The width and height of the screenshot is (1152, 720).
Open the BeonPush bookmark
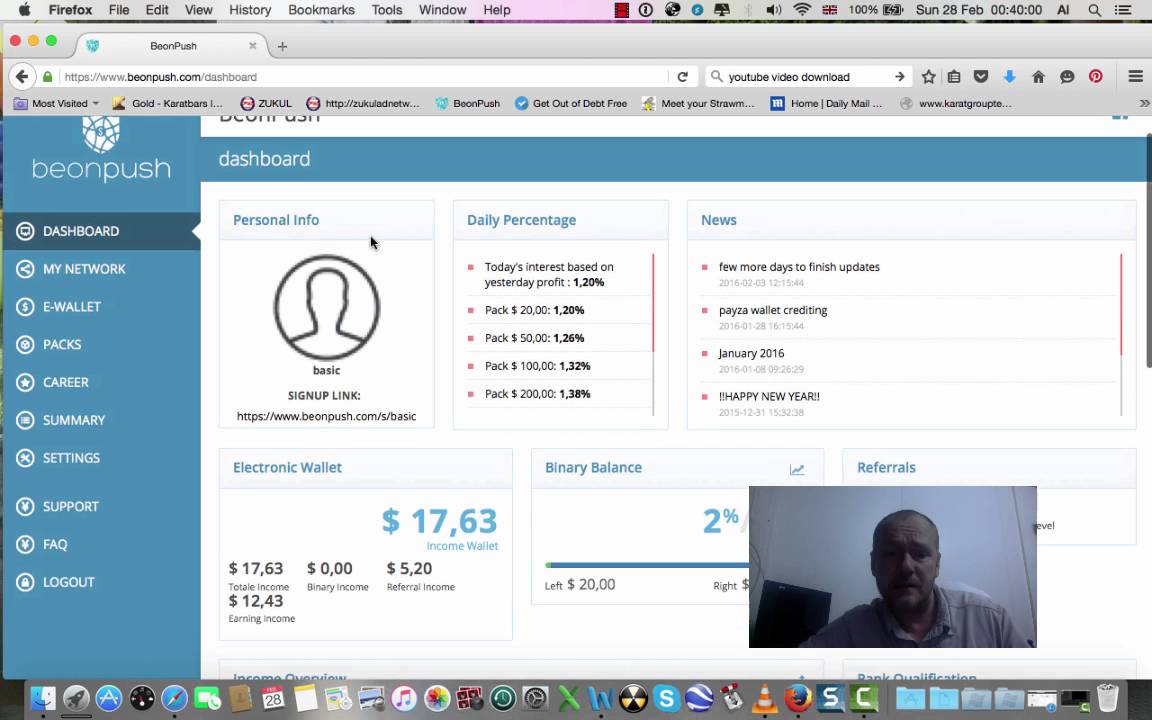(467, 104)
